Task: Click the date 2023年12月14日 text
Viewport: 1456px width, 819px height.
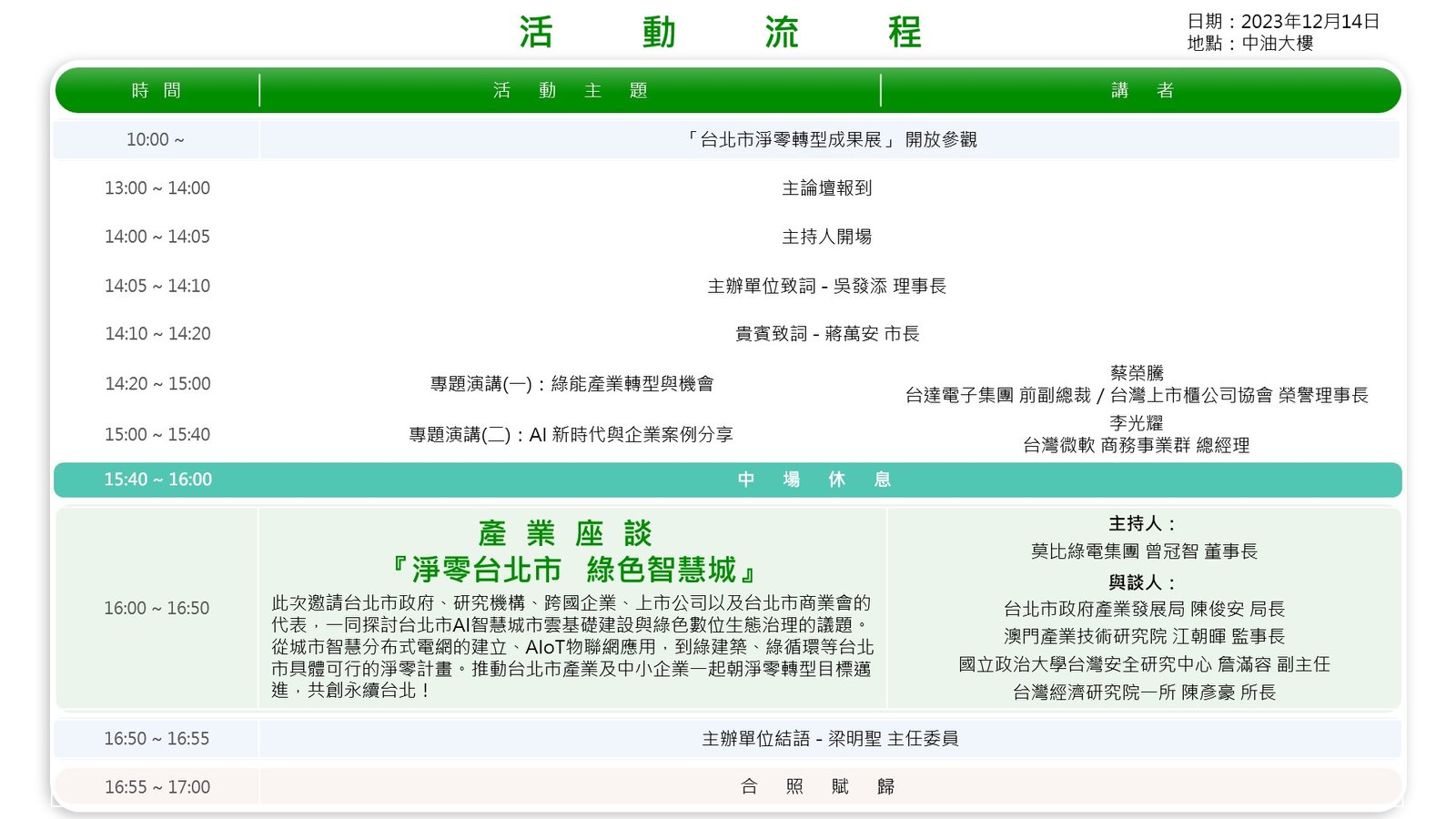Action: (x=1309, y=22)
